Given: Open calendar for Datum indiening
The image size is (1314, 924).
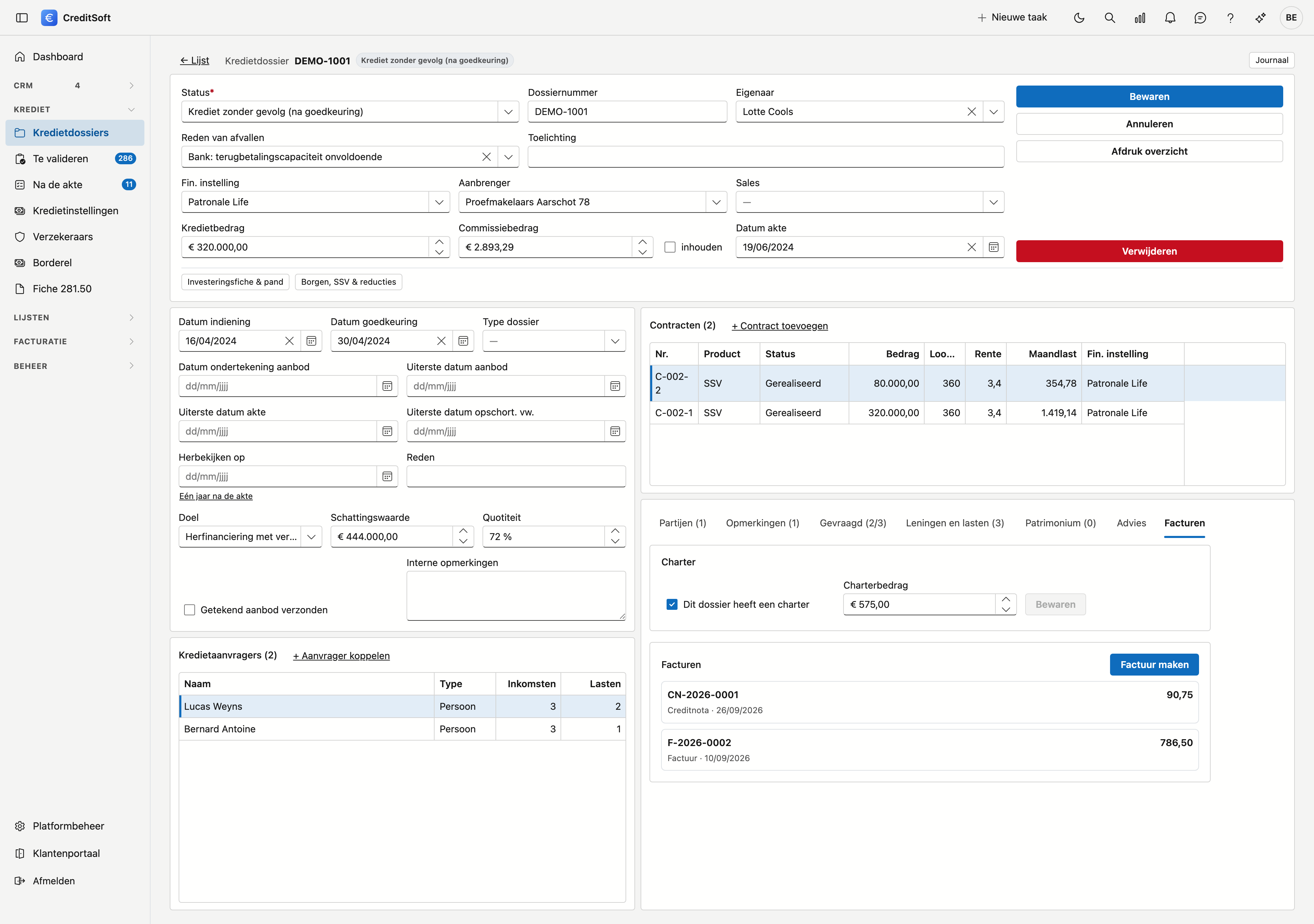Looking at the screenshot, I should [311, 341].
